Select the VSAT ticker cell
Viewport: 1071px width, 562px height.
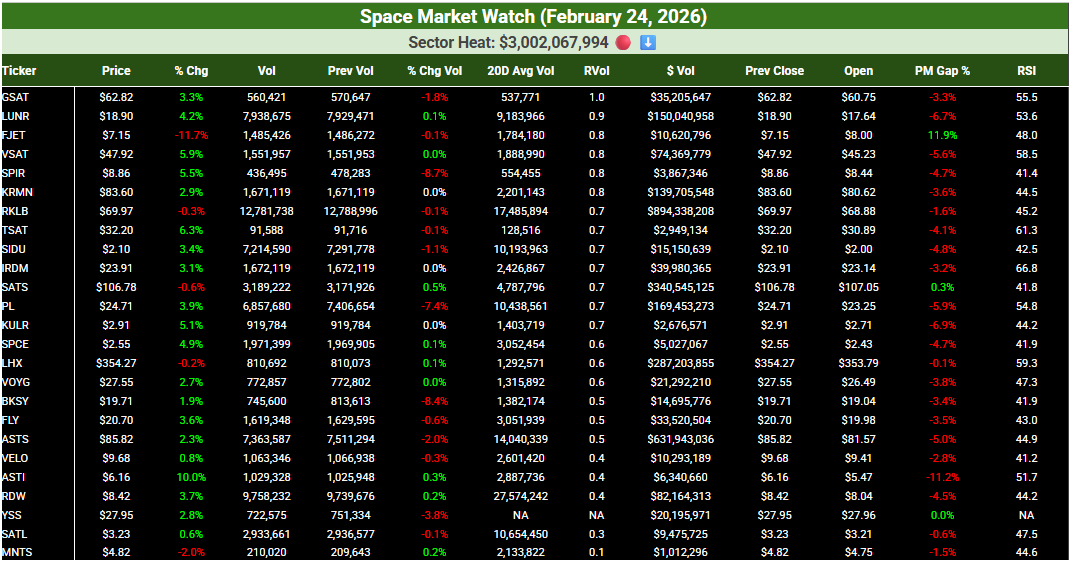(x=15, y=154)
